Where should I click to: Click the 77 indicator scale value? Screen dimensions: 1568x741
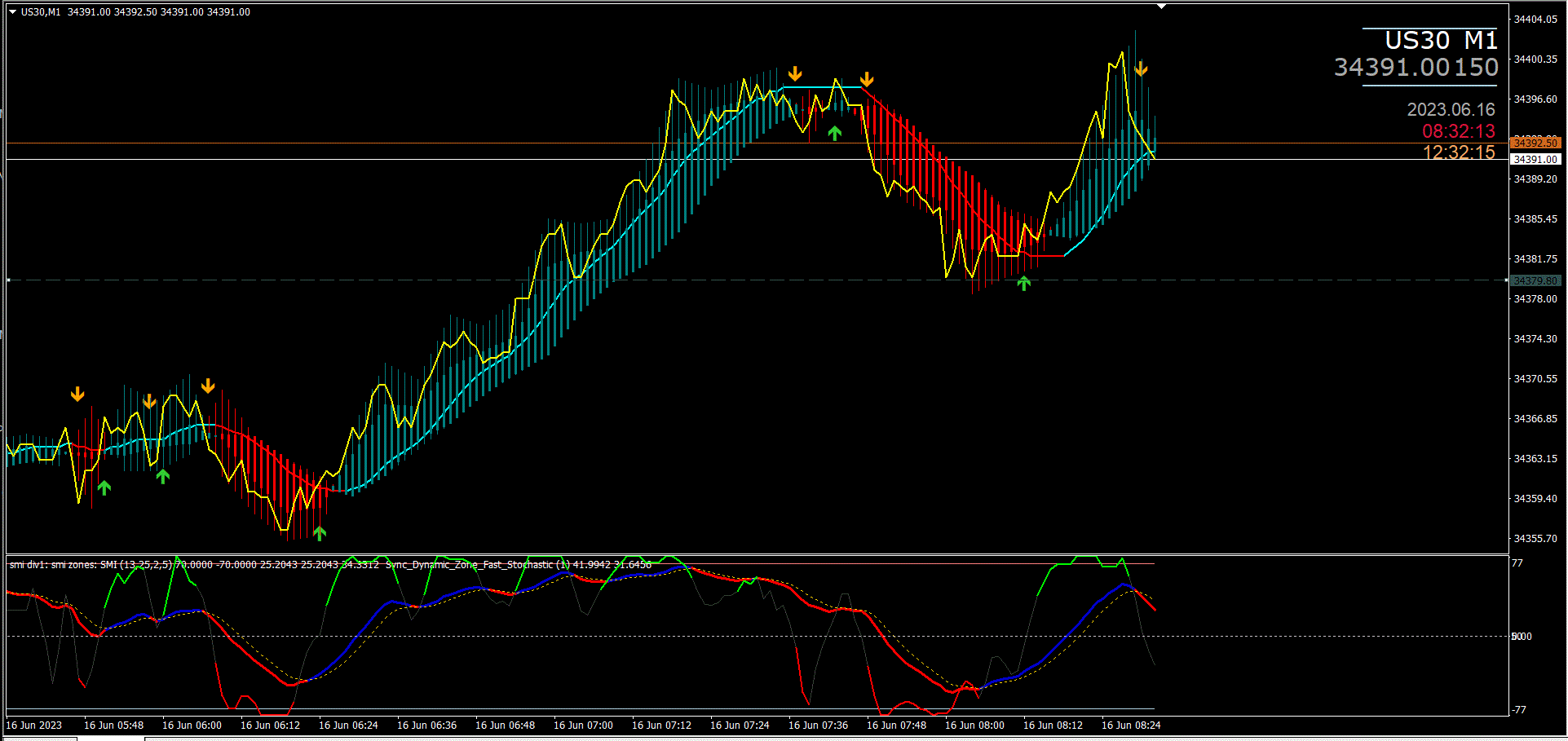pos(1517,563)
